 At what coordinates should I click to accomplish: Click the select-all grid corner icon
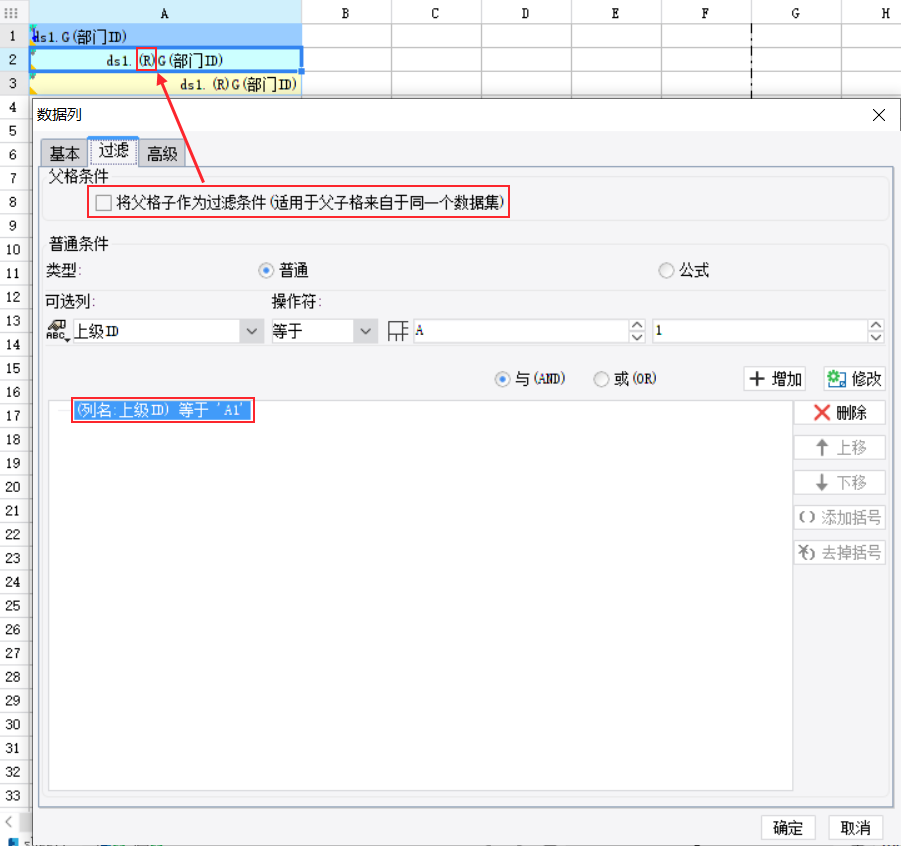pos(11,13)
